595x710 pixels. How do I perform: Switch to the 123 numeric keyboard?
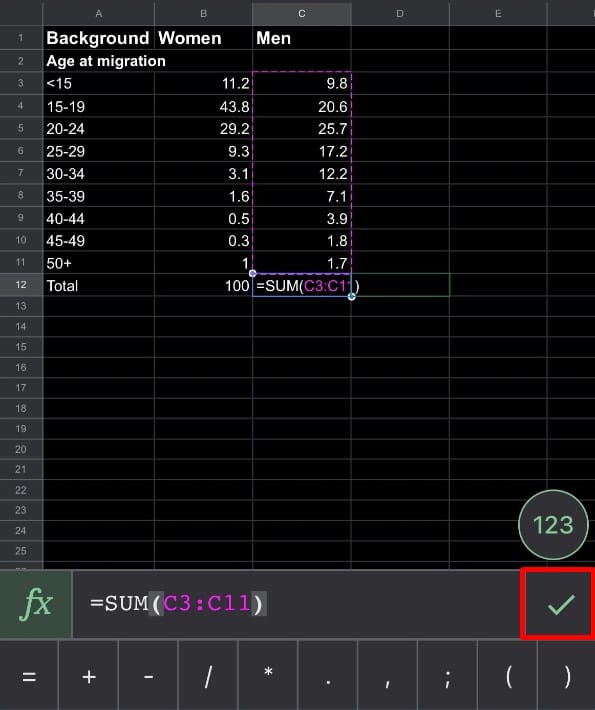coord(553,525)
